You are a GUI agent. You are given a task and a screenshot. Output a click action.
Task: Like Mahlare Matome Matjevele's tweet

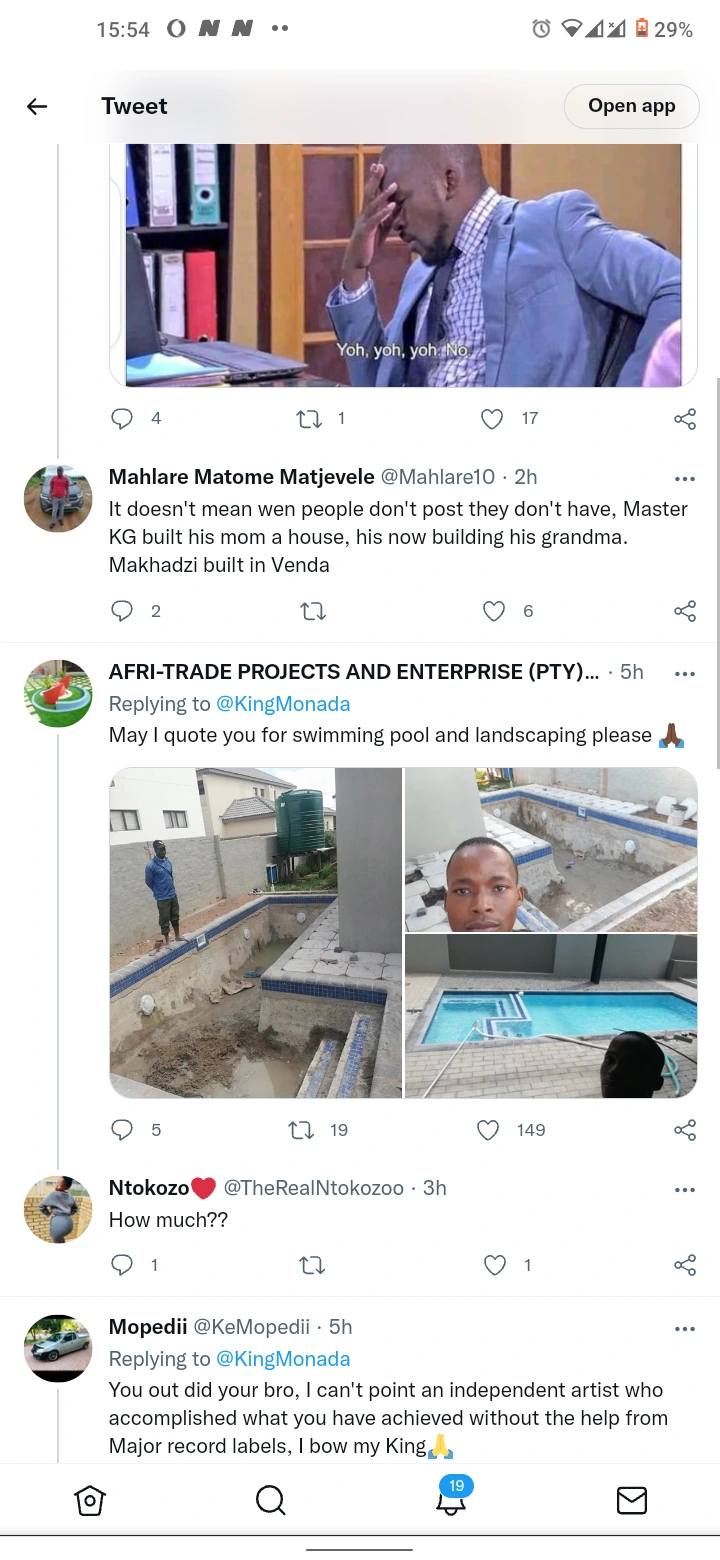(x=494, y=611)
